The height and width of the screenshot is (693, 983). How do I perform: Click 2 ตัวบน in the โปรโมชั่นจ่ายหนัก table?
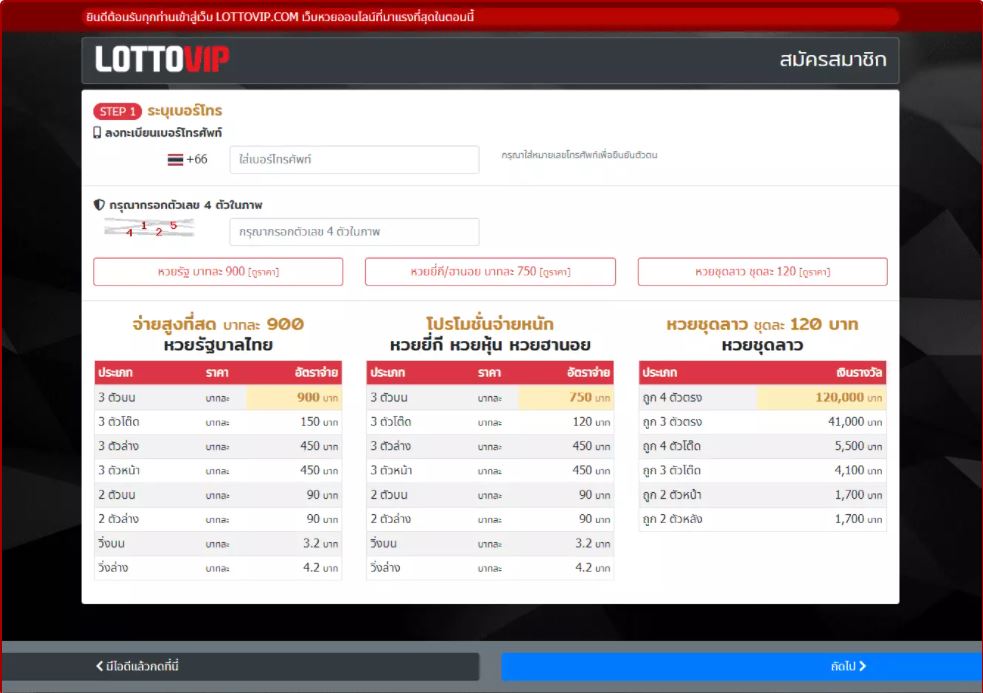[389, 495]
